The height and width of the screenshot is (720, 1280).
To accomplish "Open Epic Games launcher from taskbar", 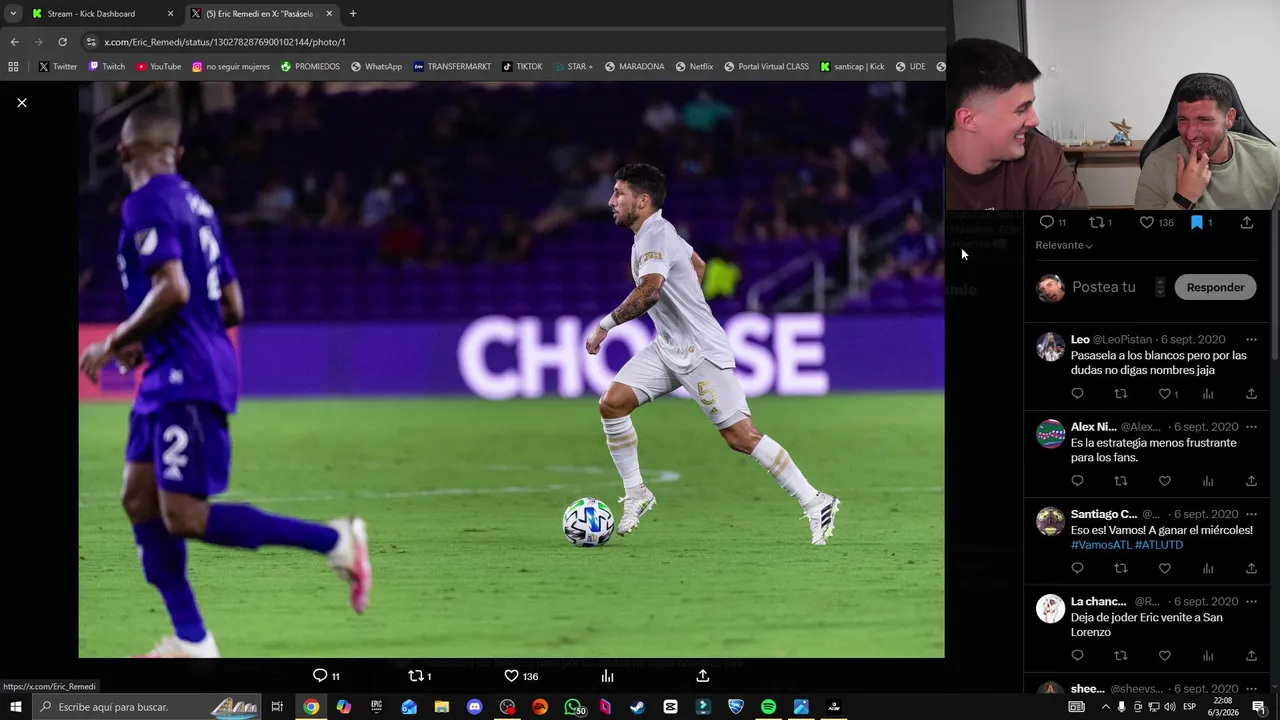I will 376,707.
